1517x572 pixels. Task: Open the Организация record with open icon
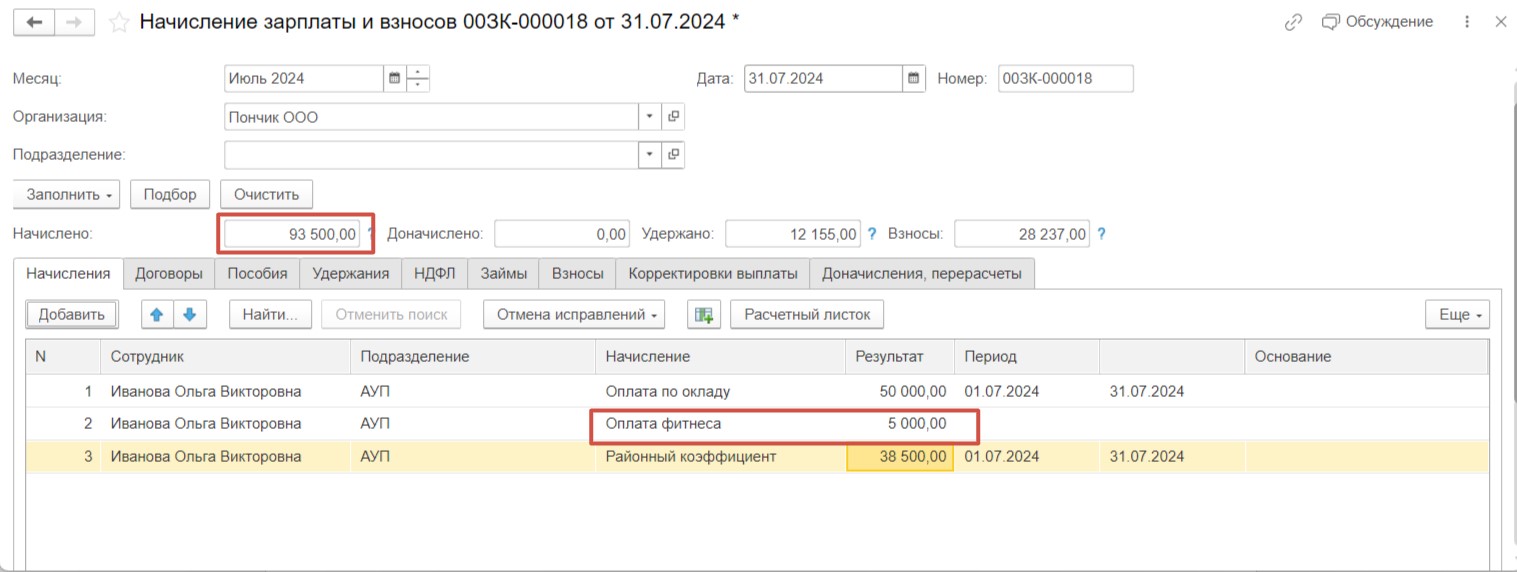point(674,117)
